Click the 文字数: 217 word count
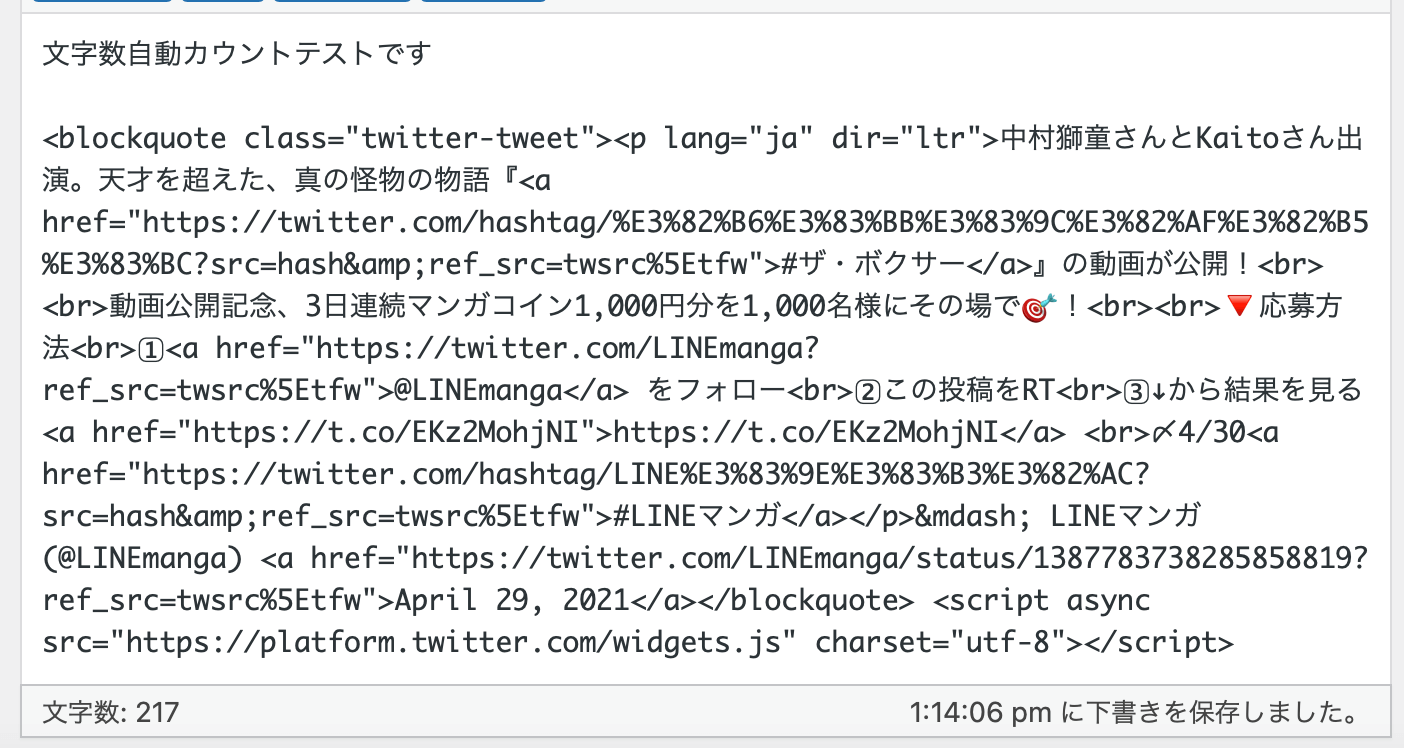This screenshot has height=748, width=1404. (x=111, y=713)
